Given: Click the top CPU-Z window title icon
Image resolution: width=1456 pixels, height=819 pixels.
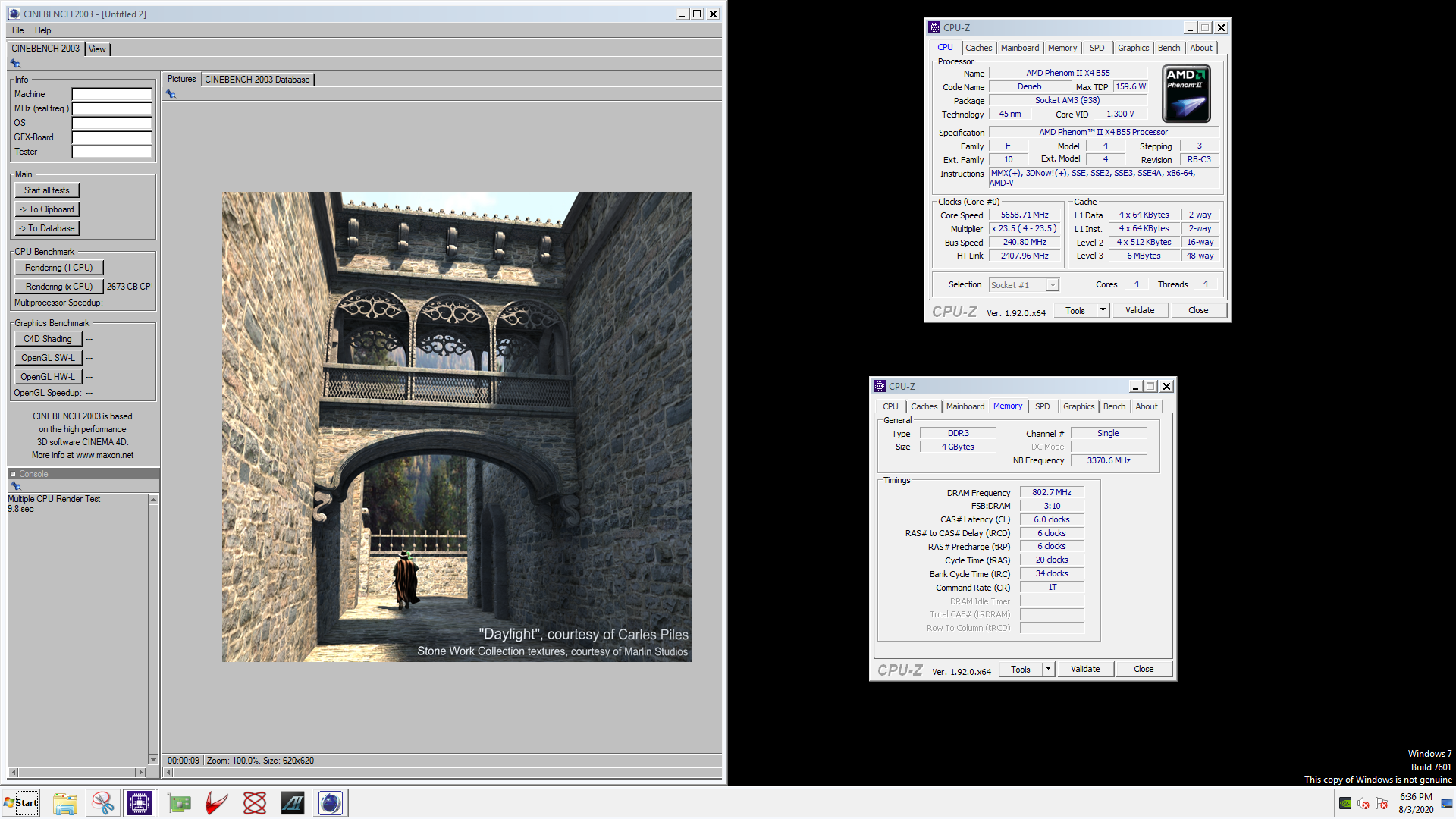Looking at the screenshot, I should [934, 27].
